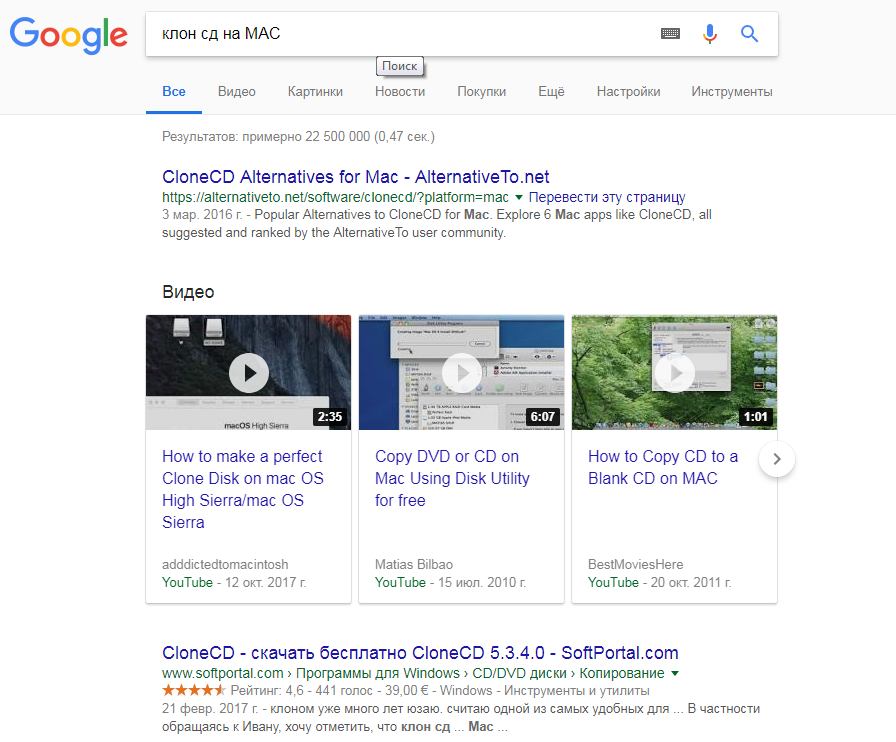Open How to make a perfect Clone Disk link

pyautogui.click(x=243, y=489)
